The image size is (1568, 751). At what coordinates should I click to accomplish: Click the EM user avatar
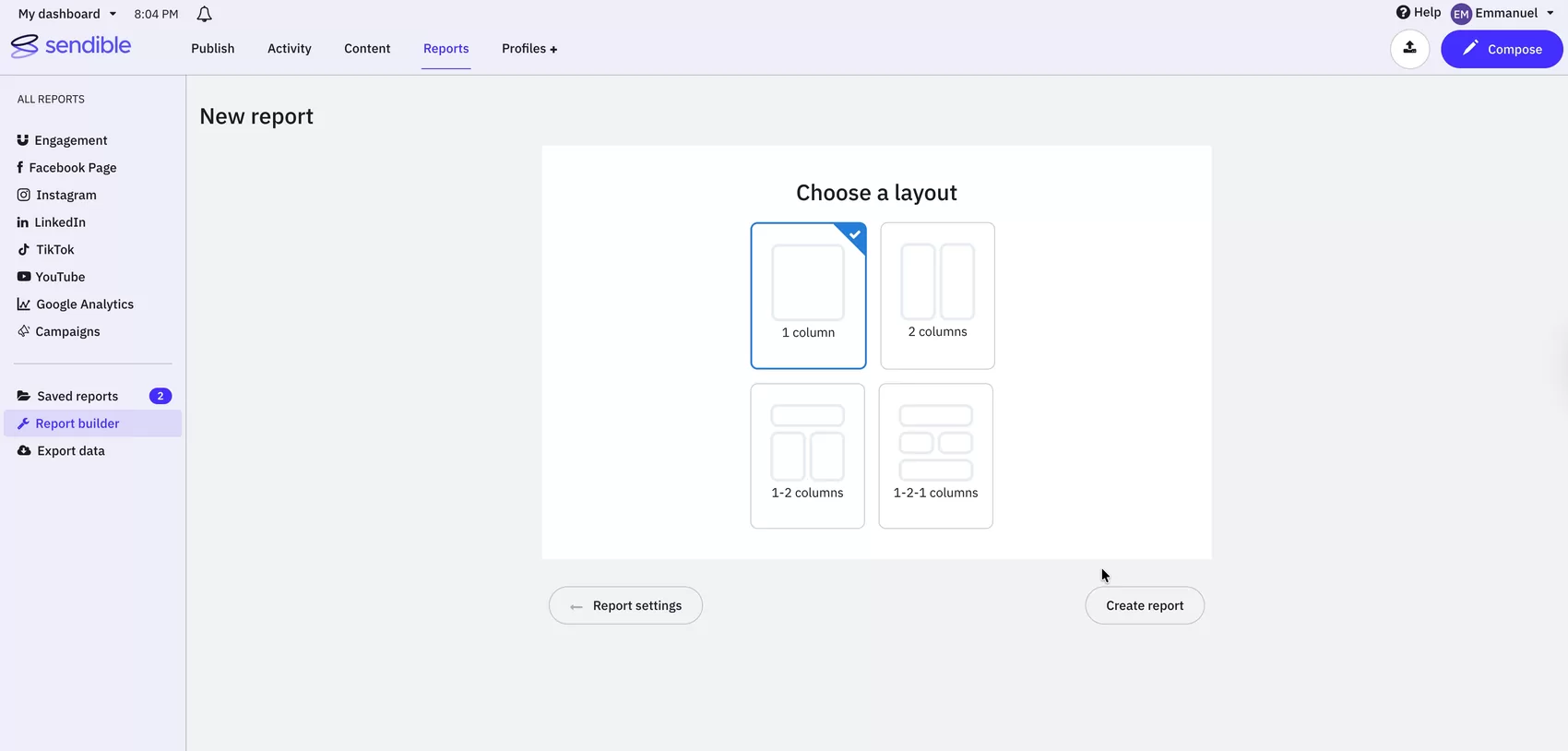(1461, 14)
